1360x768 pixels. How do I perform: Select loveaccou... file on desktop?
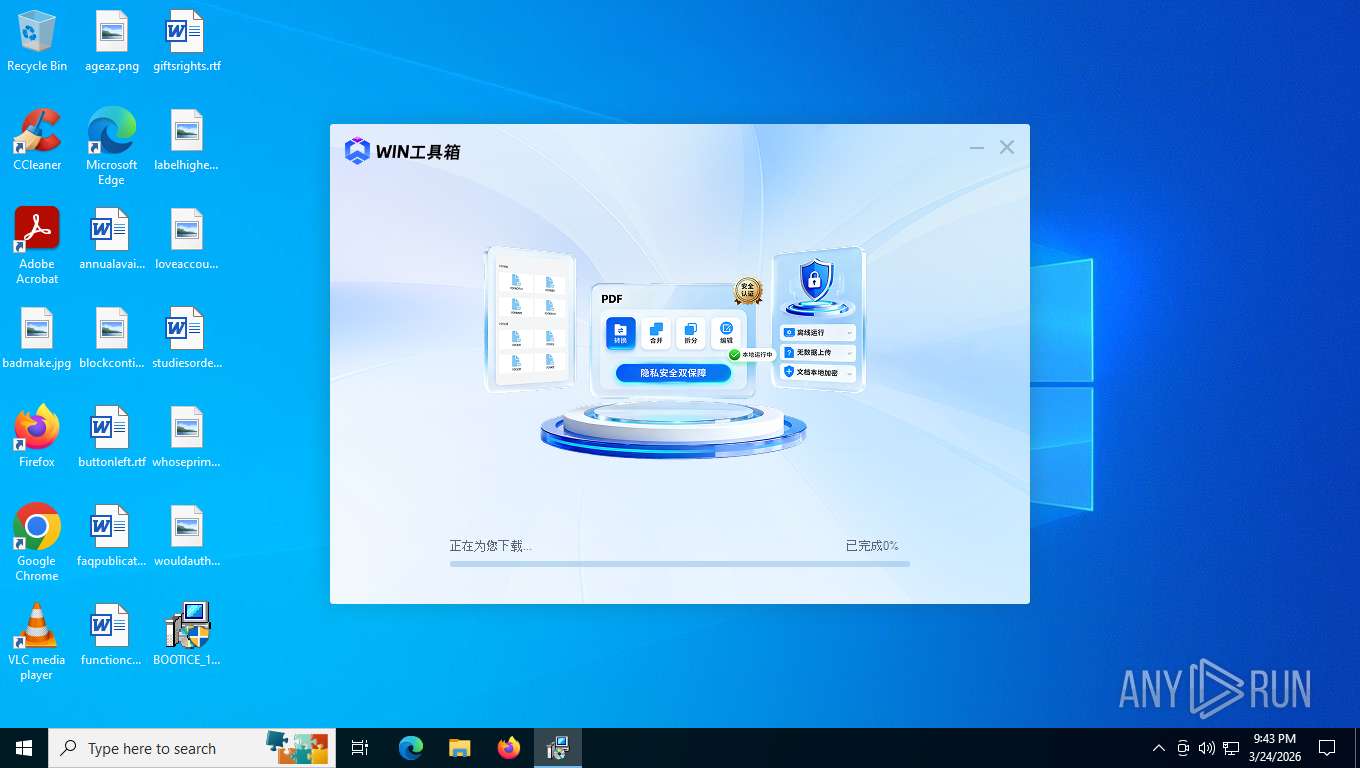point(186,239)
